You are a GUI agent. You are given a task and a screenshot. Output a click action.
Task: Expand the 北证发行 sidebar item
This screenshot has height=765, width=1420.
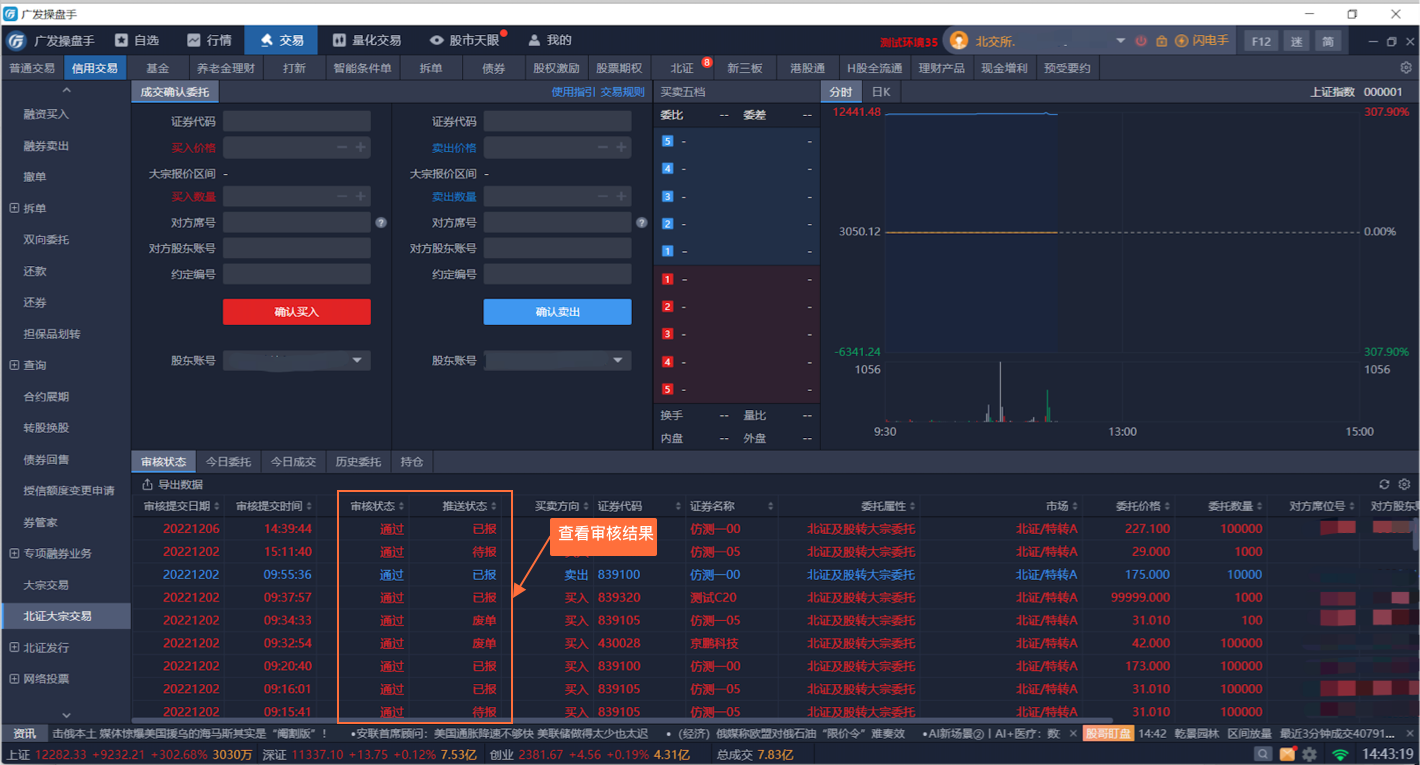(14, 647)
